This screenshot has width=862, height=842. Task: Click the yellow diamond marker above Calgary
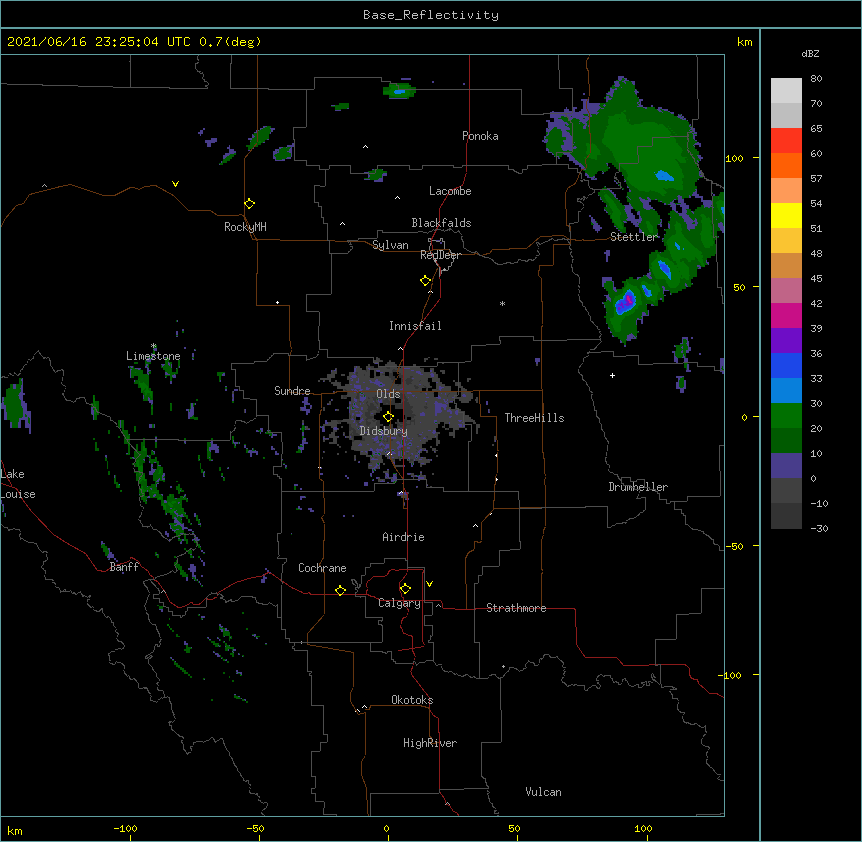tap(405, 589)
